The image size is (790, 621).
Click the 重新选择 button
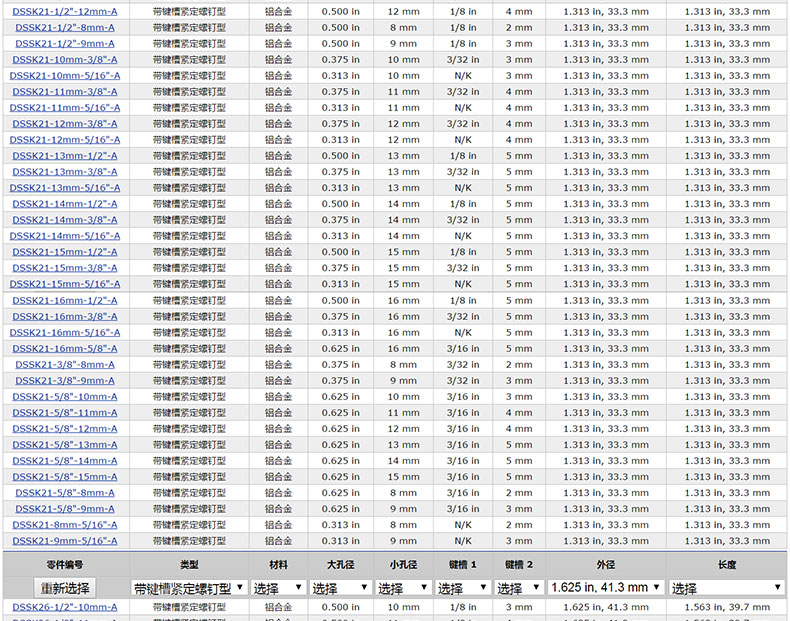pos(65,588)
